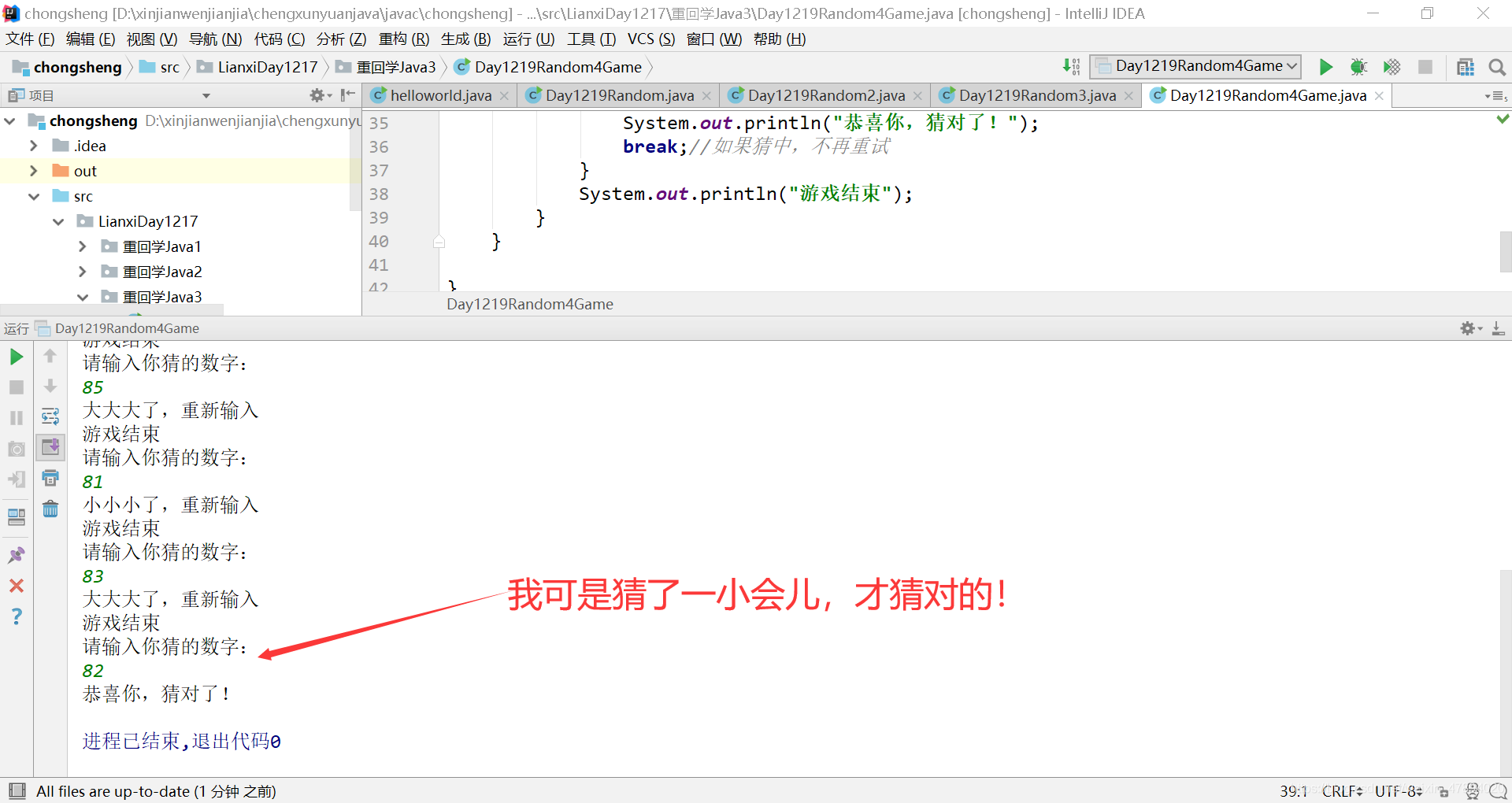The image size is (1512, 803).
Task: Toggle tool window buttons in status bar
Action: click(x=16, y=791)
